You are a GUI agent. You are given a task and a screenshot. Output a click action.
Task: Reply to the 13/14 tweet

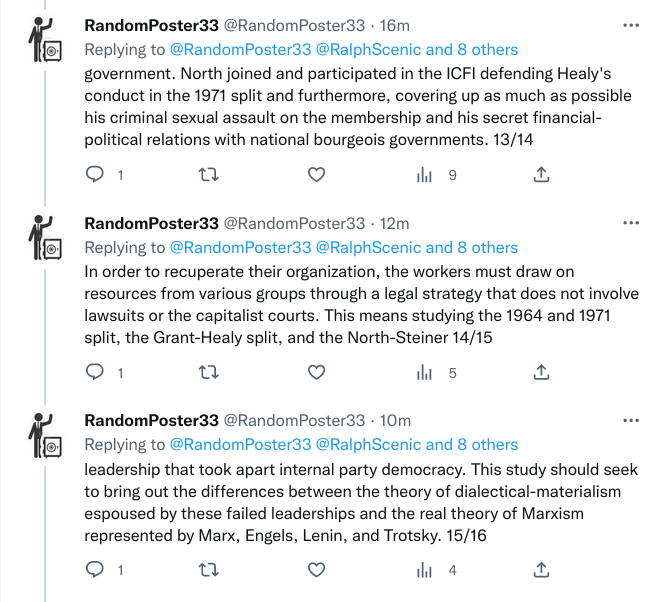(95, 175)
